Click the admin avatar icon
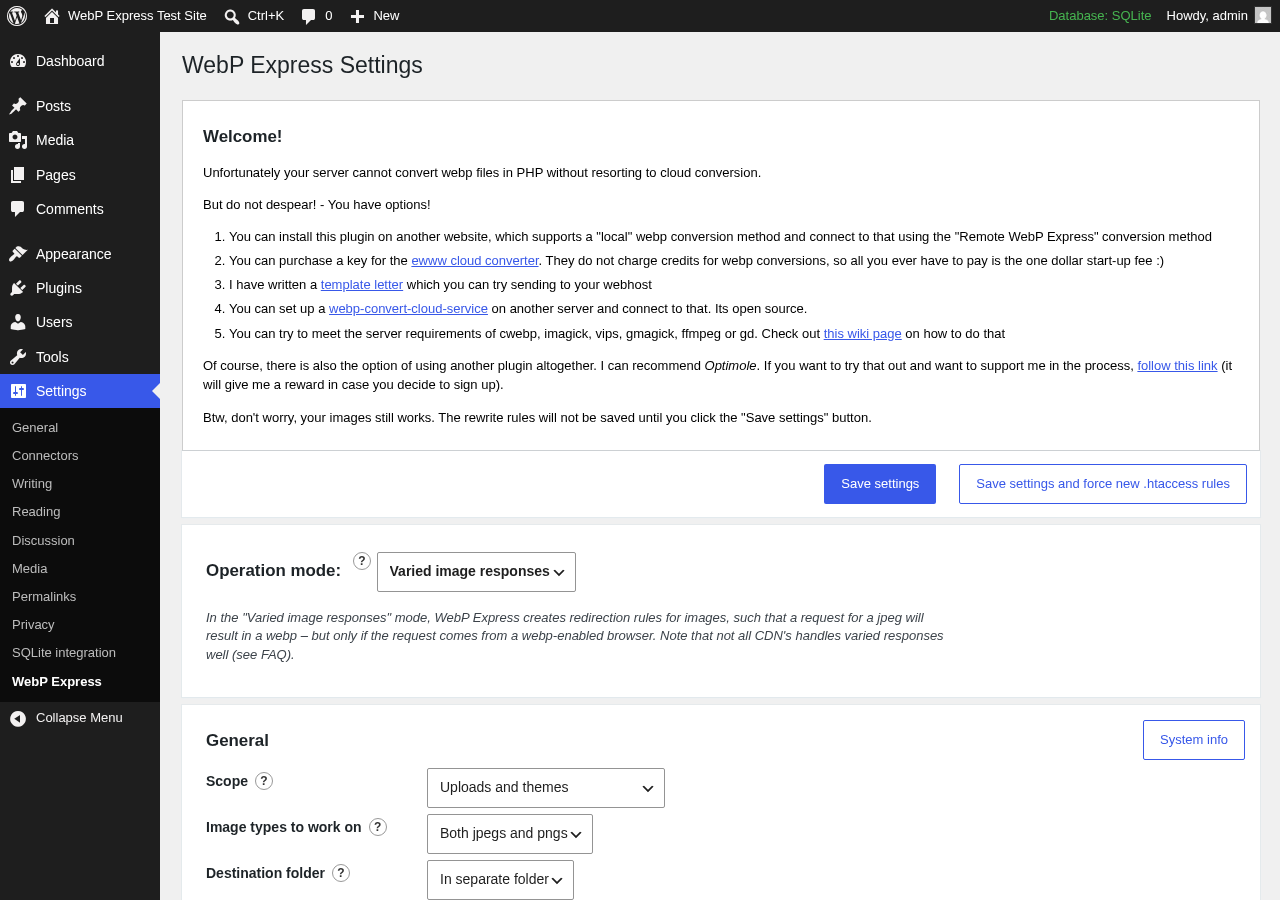 coord(1263,15)
